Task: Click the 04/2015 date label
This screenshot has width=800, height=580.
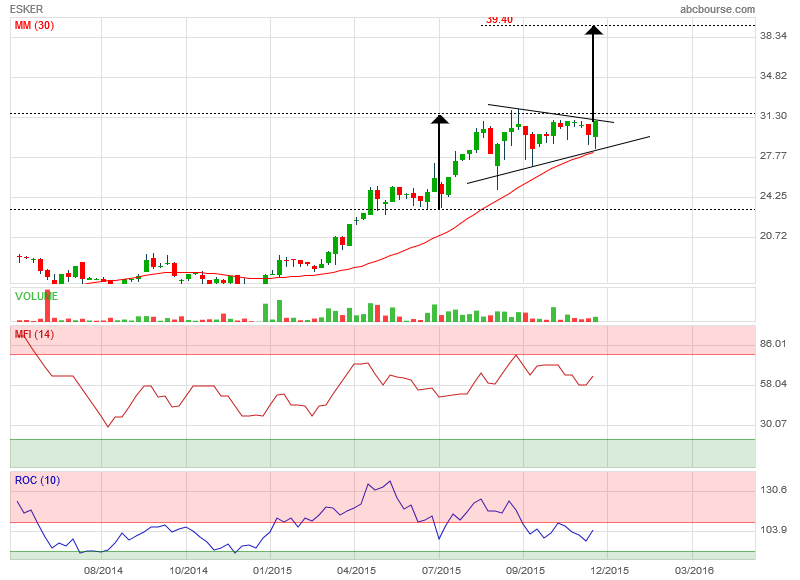Action: point(356,570)
